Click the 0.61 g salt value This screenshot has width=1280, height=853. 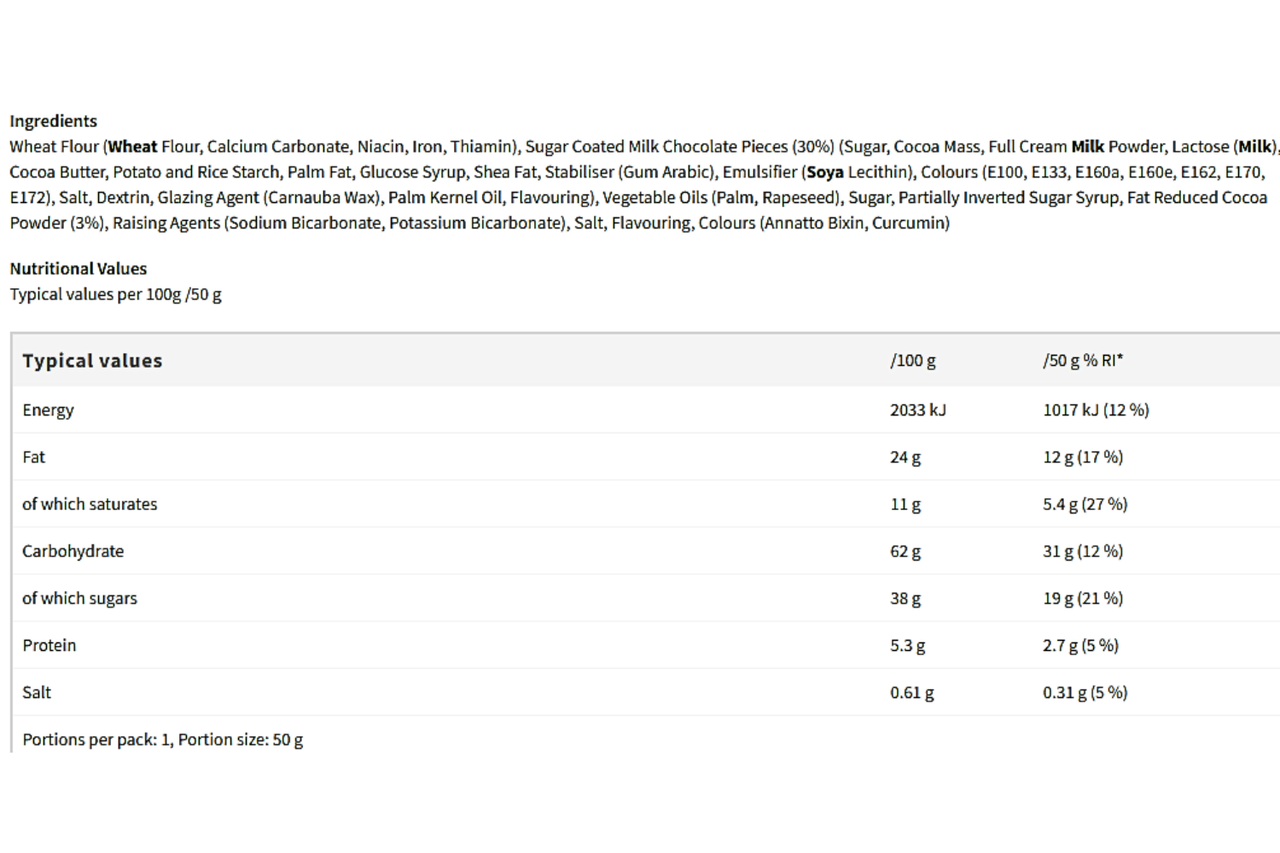click(x=912, y=692)
